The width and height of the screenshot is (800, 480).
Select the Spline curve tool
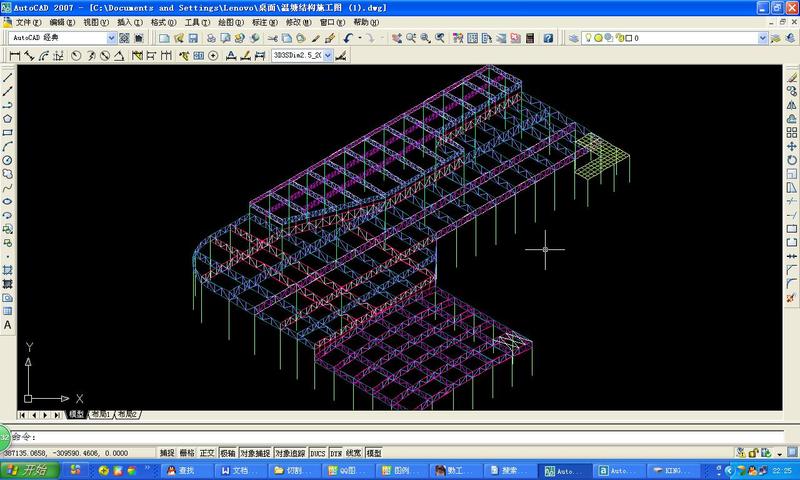coord(8,187)
